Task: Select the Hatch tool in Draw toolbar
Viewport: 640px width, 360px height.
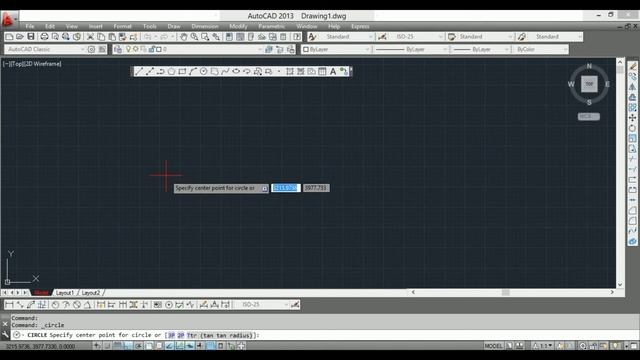Action: [x=290, y=71]
